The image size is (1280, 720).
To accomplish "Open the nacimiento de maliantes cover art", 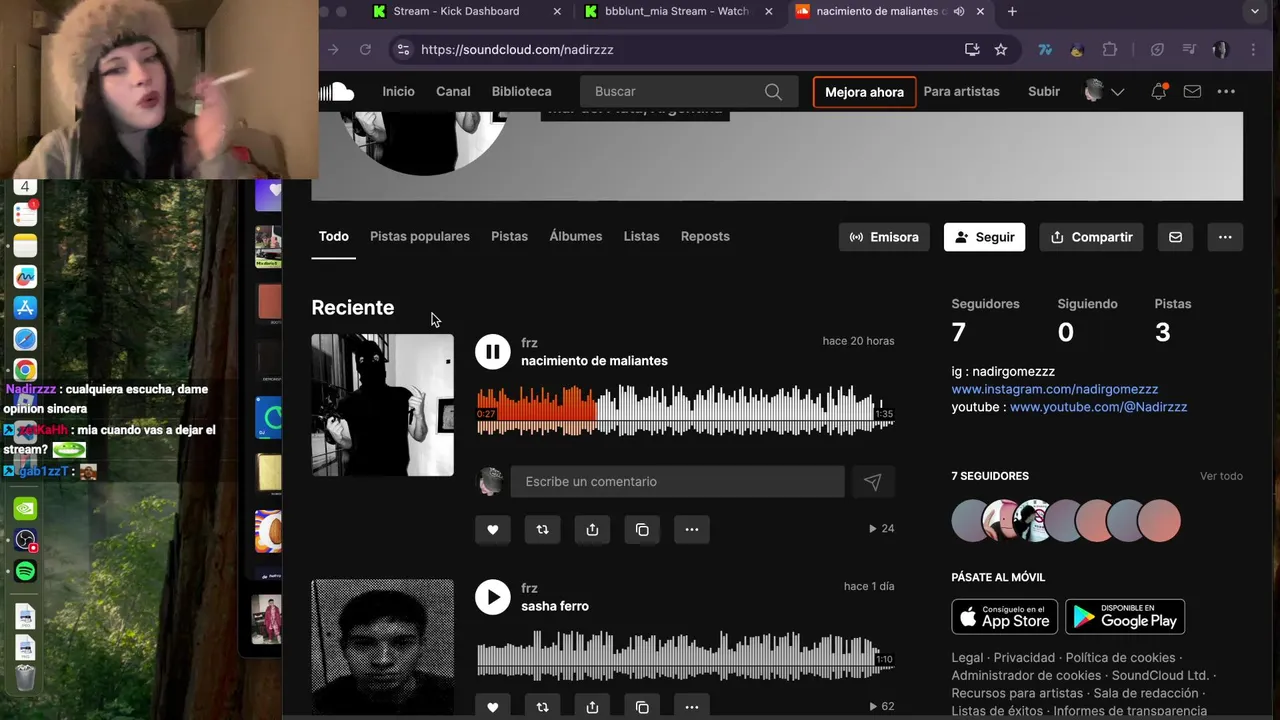I will pos(382,405).
